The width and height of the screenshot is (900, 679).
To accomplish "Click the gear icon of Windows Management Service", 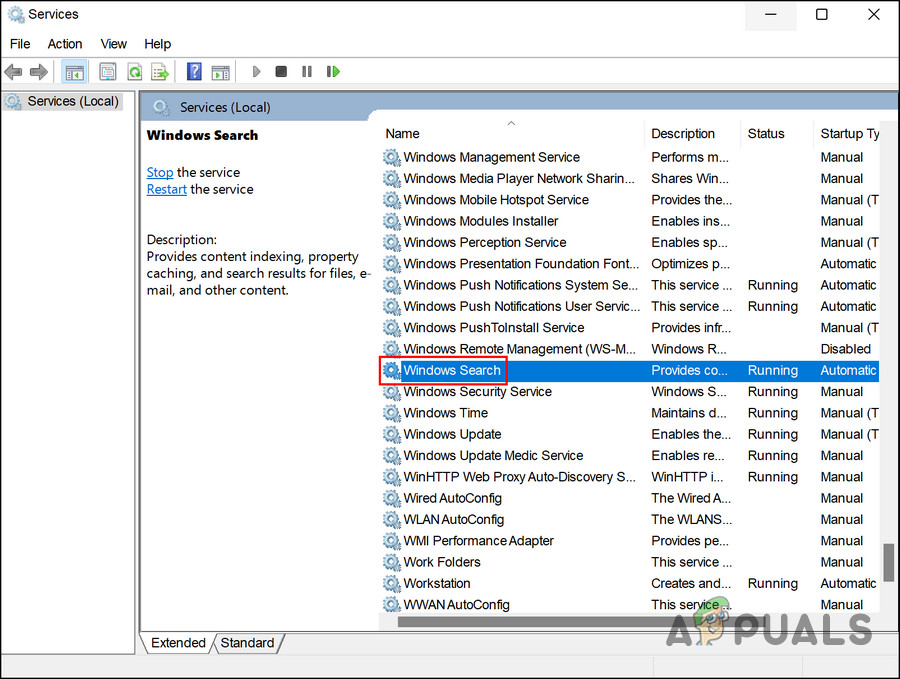I will (391, 157).
